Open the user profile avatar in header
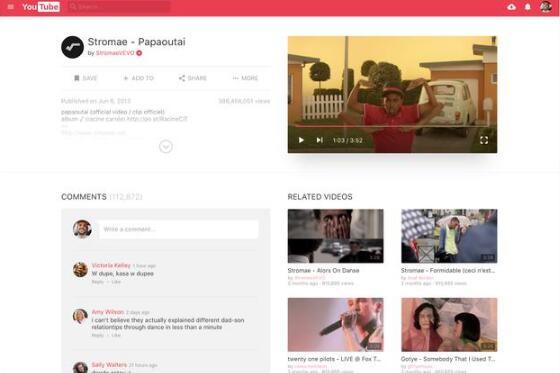The image size is (560, 373). click(546, 7)
